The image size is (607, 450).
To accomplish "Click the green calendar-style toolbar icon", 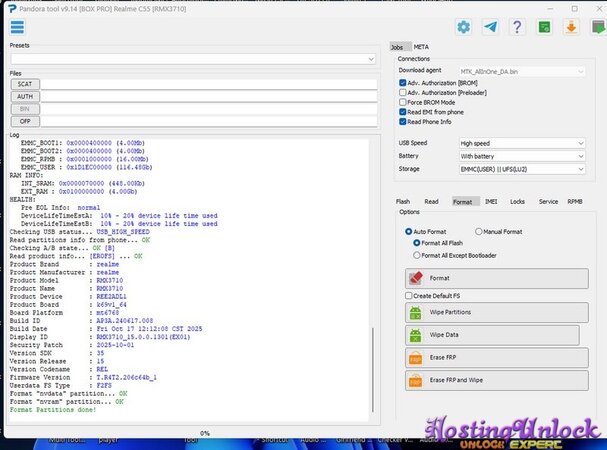I will pyautogui.click(x=543, y=27).
